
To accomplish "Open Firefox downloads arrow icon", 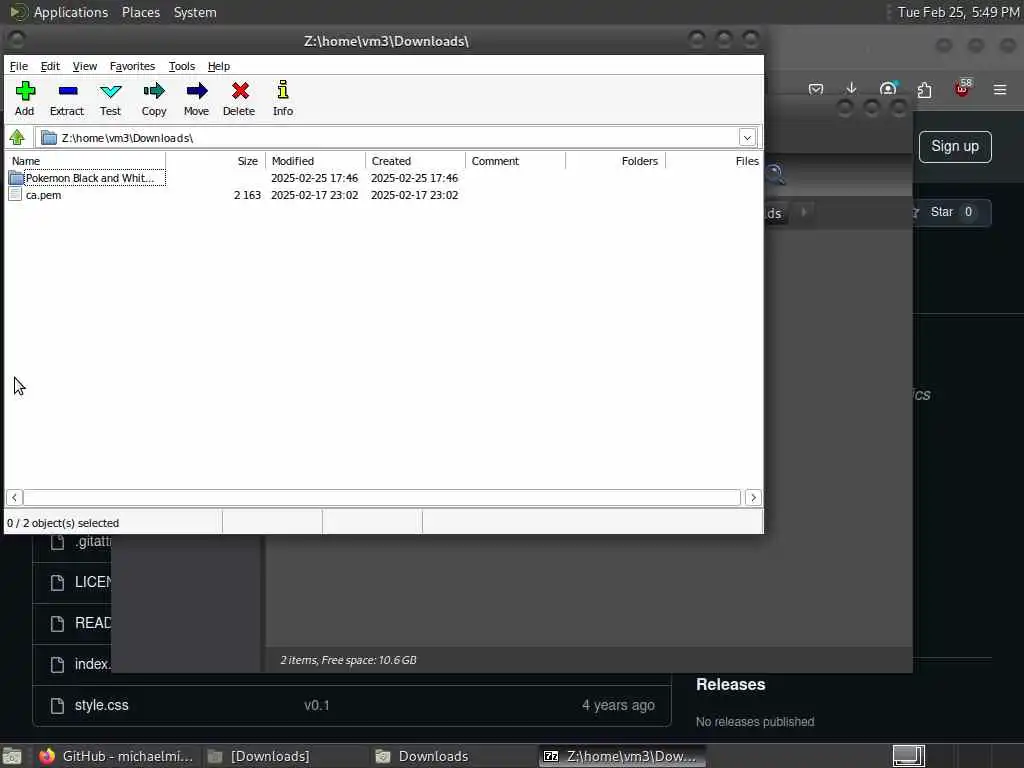I will pos(851,89).
